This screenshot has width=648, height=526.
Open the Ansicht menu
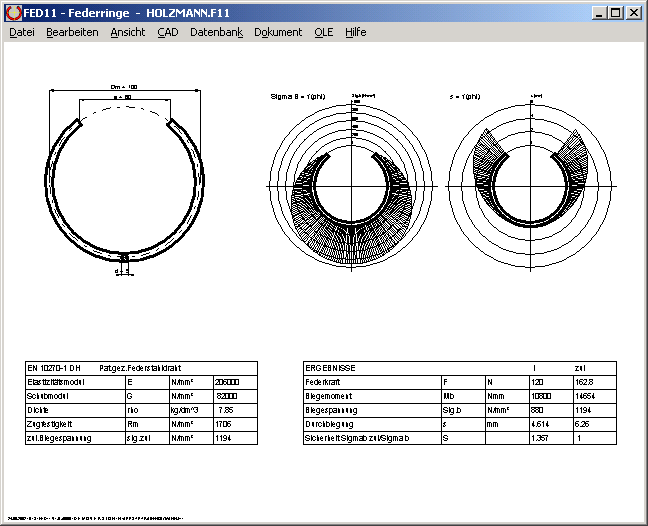click(127, 32)
